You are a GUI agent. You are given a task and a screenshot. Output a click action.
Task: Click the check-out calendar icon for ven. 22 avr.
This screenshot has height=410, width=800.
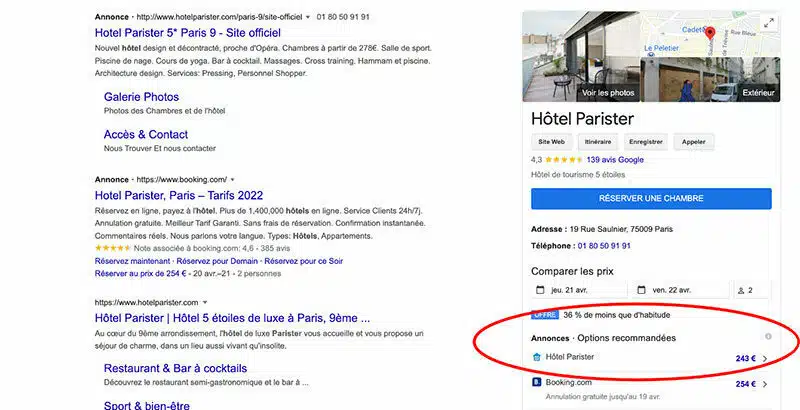coord(642,290)
